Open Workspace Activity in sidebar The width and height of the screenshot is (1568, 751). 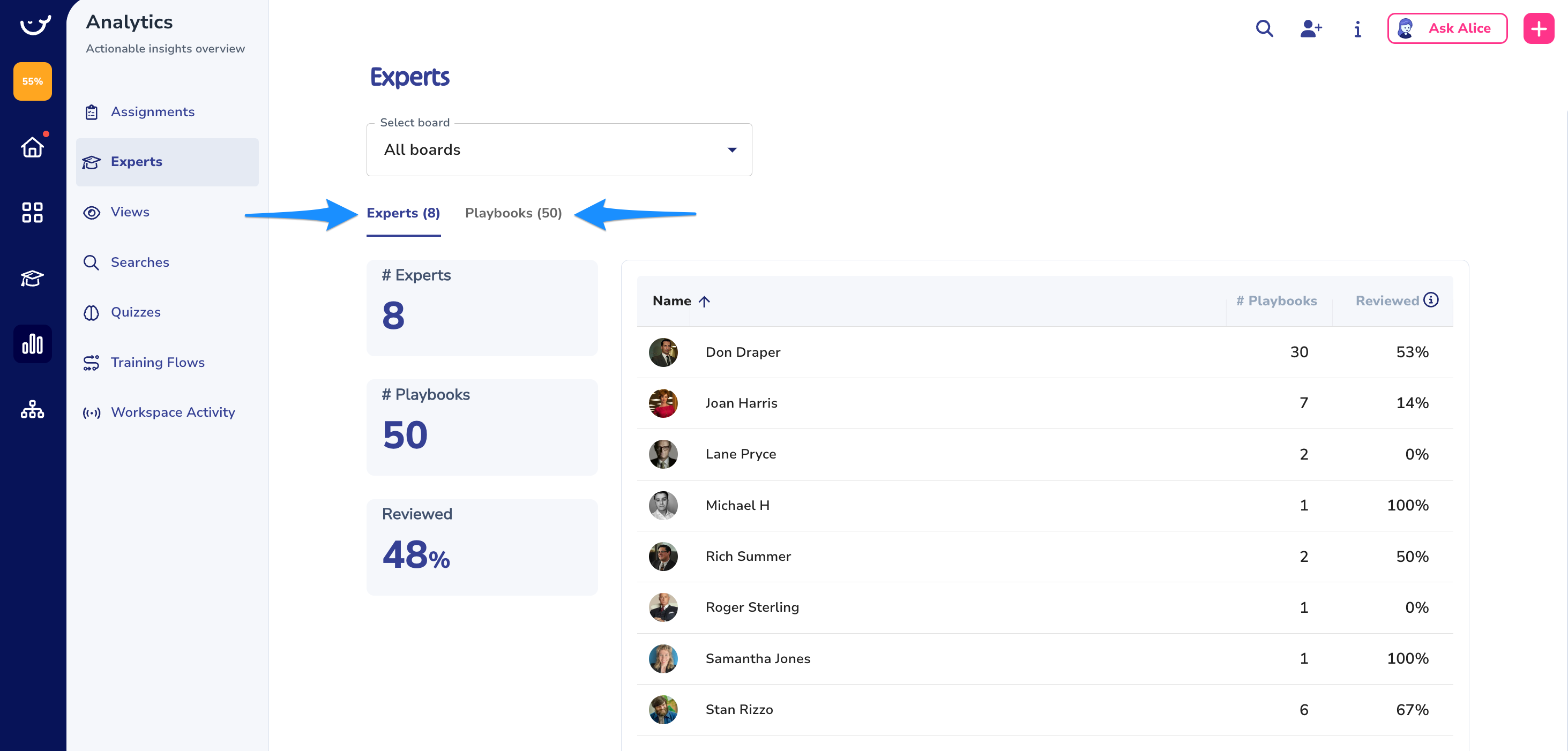(x=172, y=412)
